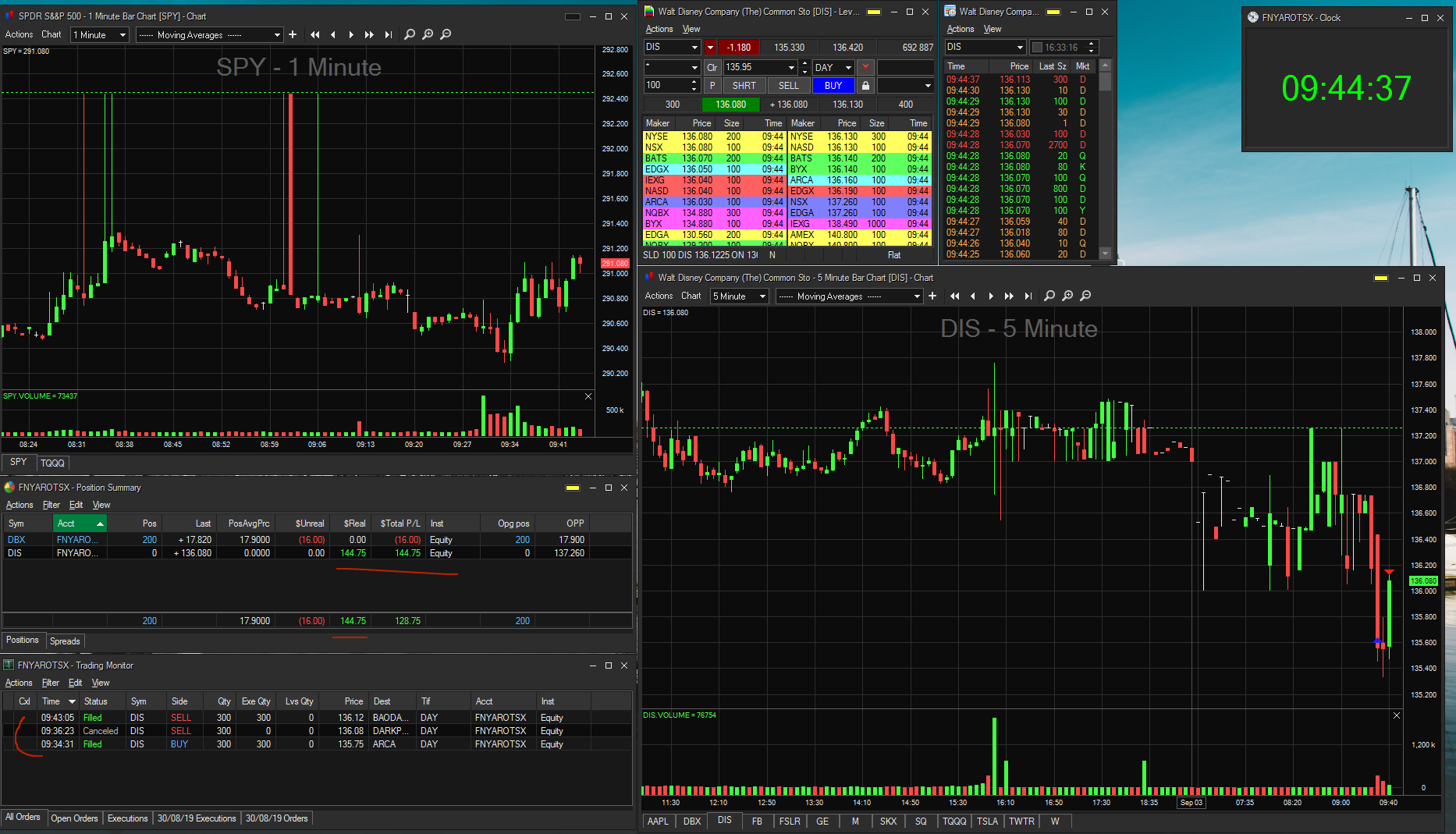Fast rewind the DIS 5 minute chart
1456x834 pixels.
(954, 296)
